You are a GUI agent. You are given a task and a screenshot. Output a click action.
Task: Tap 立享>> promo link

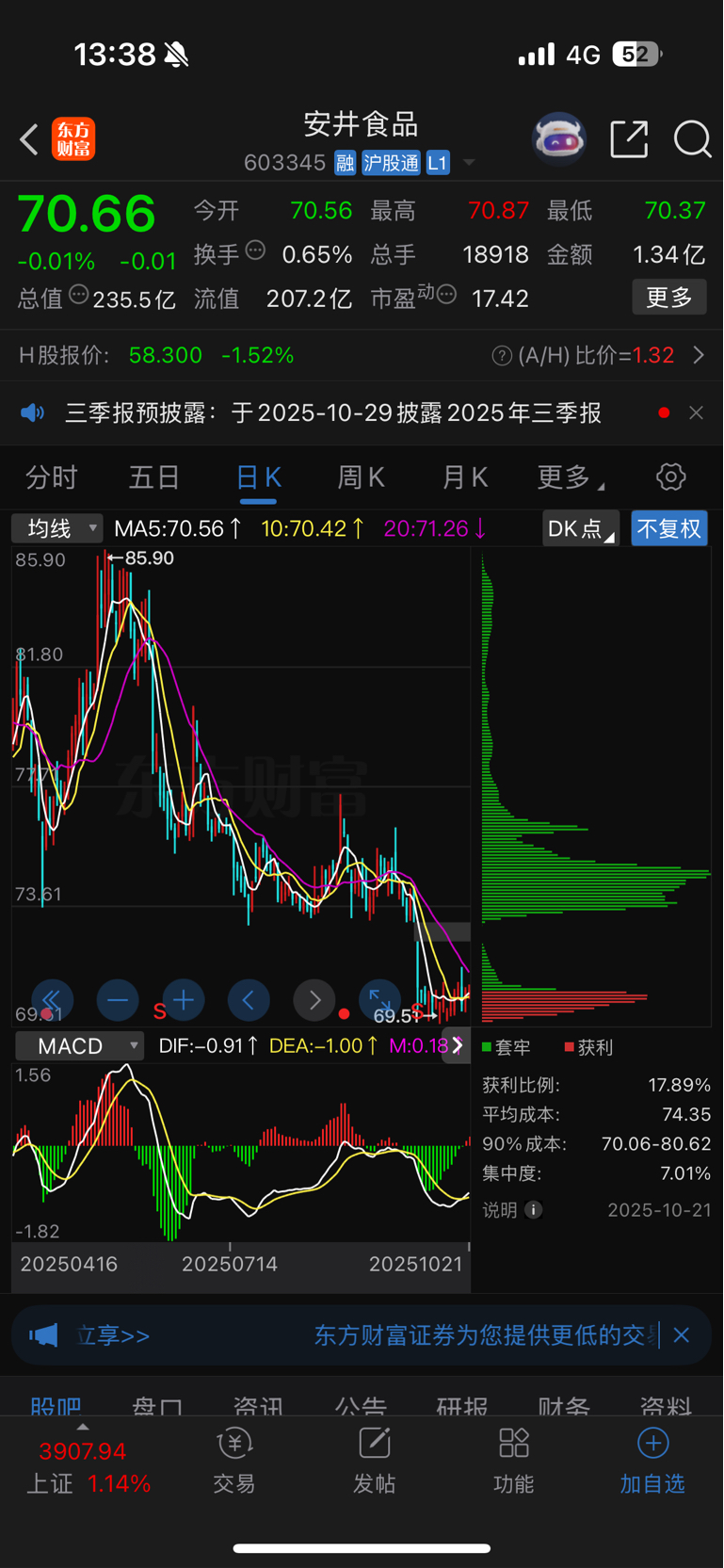click(x=113, y=1335)
